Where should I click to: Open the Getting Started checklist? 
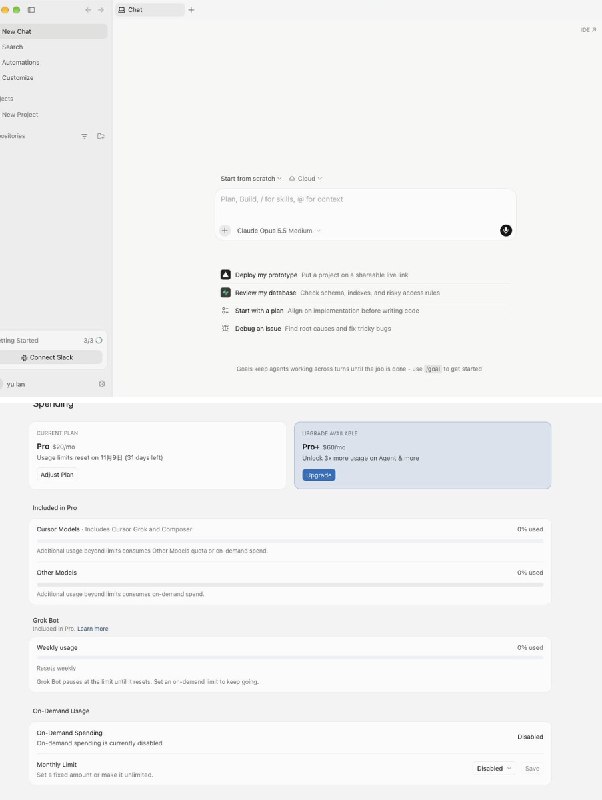51,340
